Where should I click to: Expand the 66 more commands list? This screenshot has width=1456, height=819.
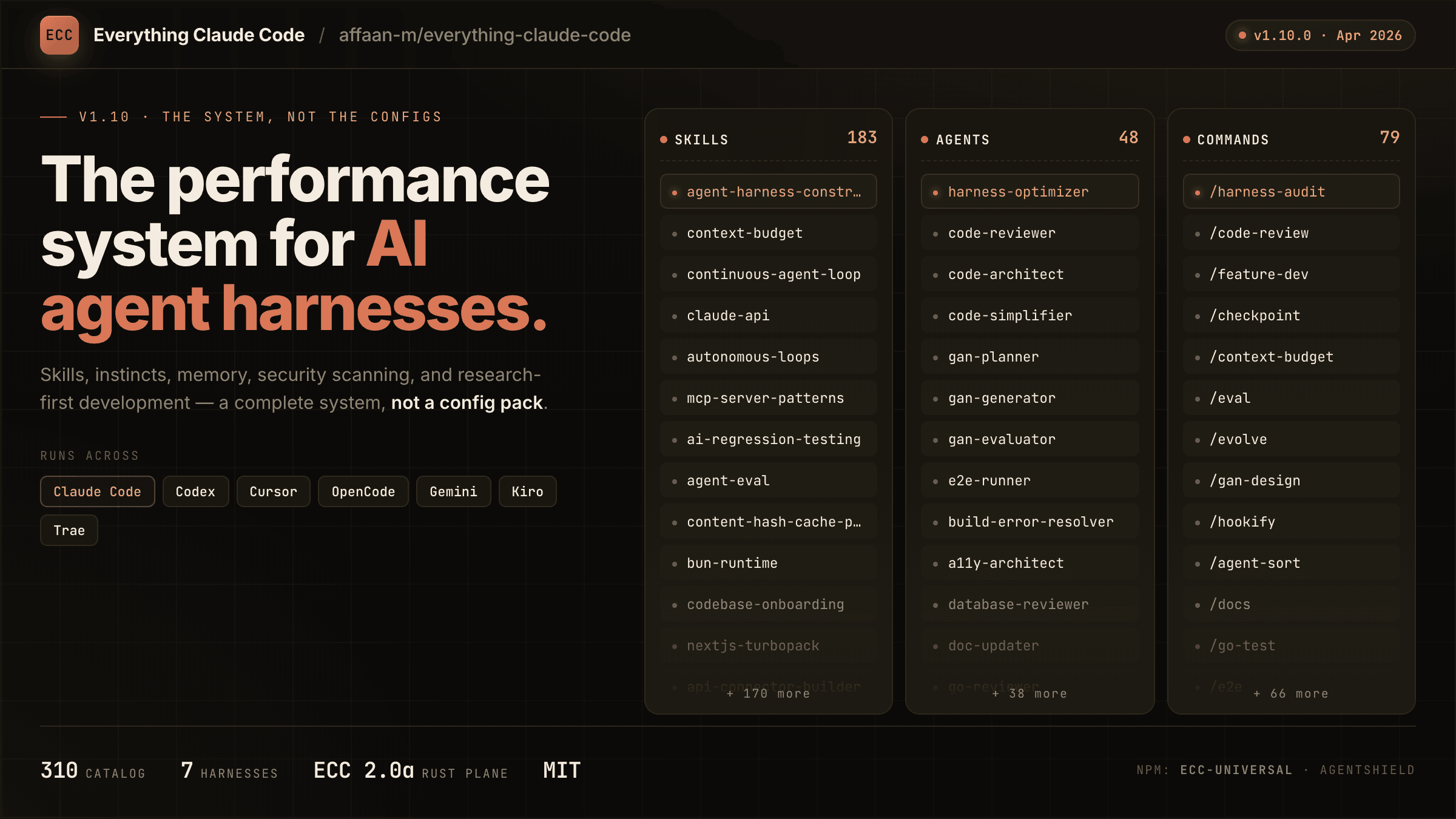pyautogui.click(x=1290, y=693)
